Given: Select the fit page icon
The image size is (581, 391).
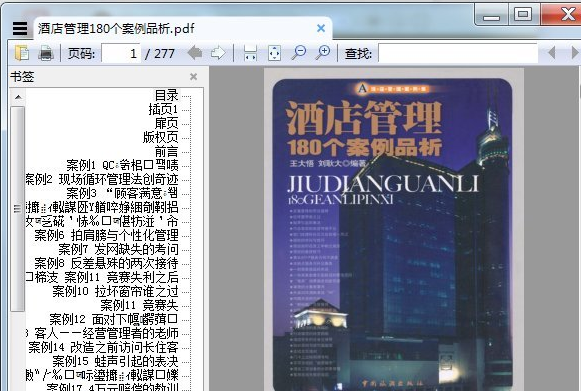Looking at the screenshot, I should coord(274,53).
